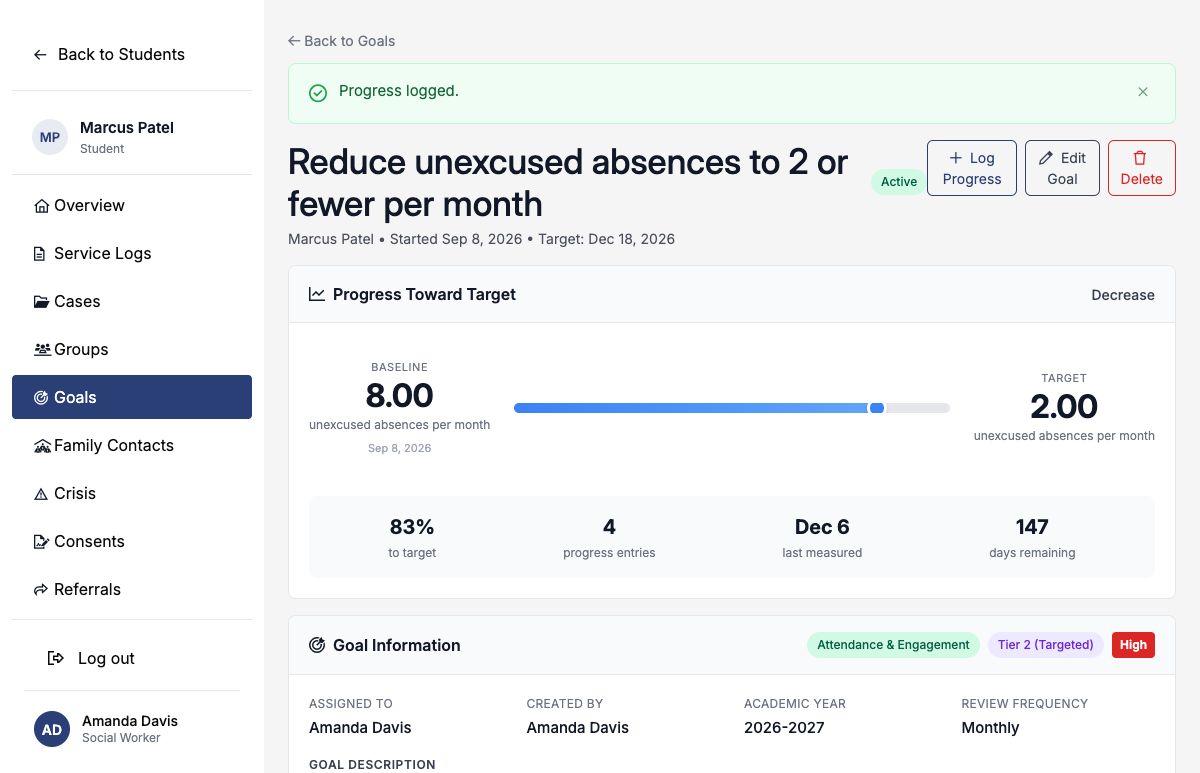Screen dimensions: 1200x773
Task: Click the share arrow icon next to Referrals
Action: [x=41, y=590]
